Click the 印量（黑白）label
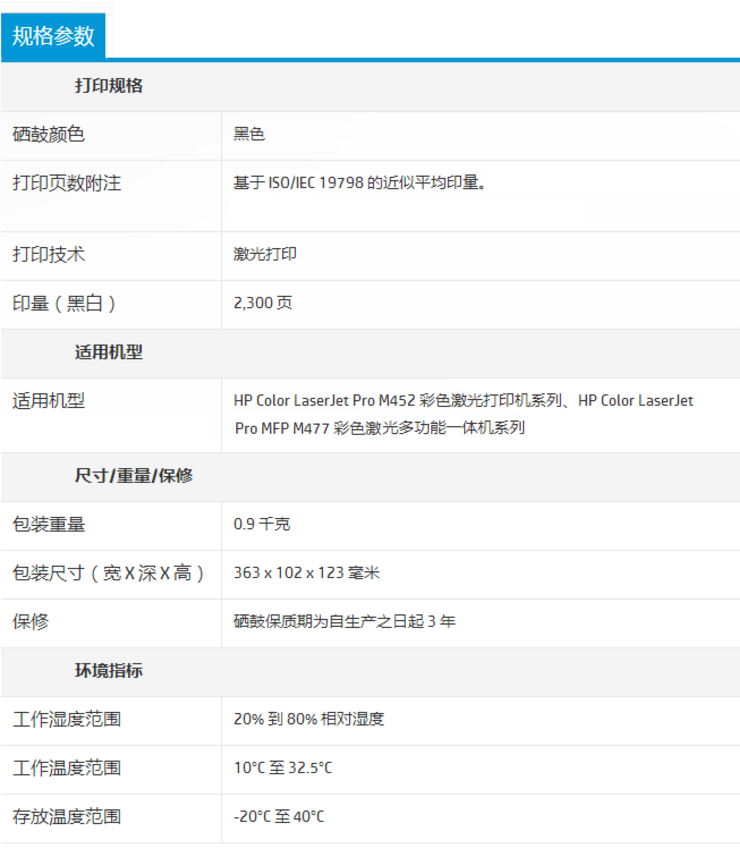This screenshot has height=848, width=740. click(64, 303)
